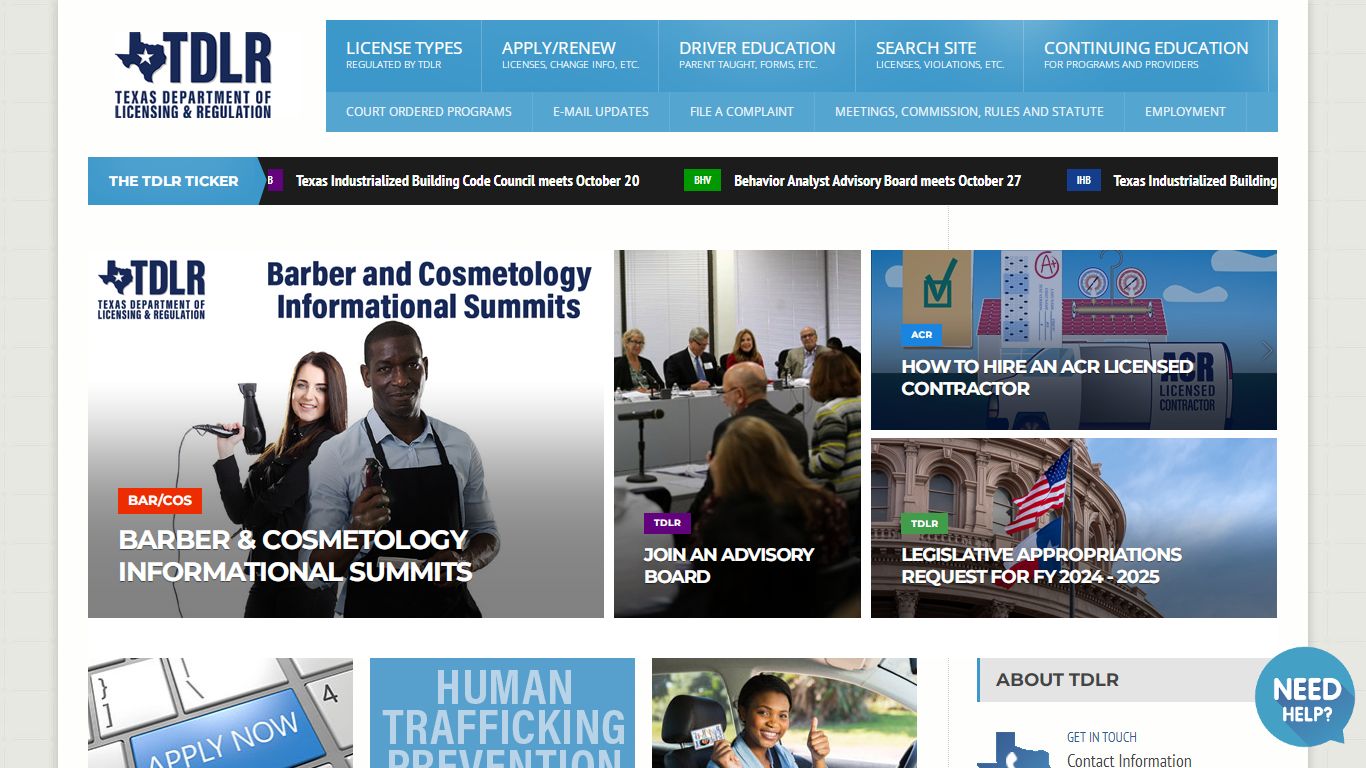Image resolution: width=1366 pixels, height=768 pixels.
Task: Open the Driver Education menu
Action: click(757, 56)
